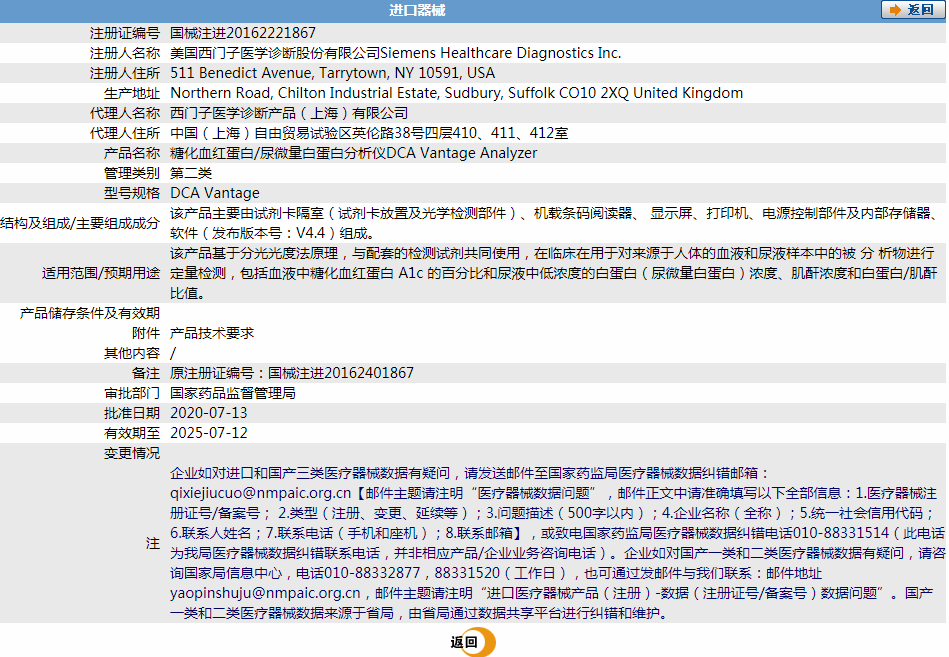Click the 管理类别 label
949x657 pixels.
[132, 173]
